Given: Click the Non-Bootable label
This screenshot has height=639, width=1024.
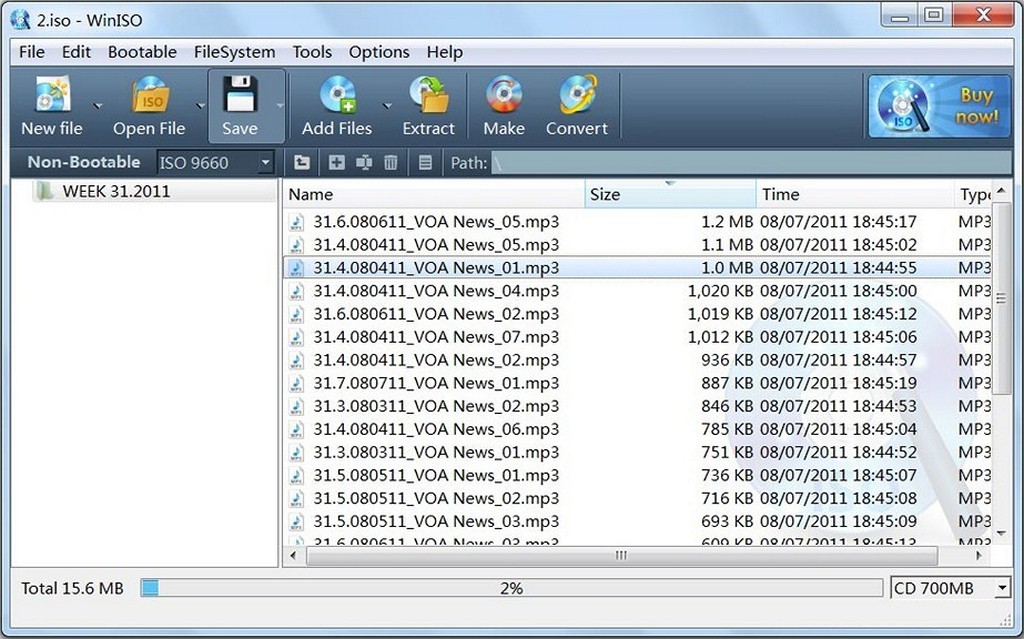Looking at the screenshot, I should [84, 162].
